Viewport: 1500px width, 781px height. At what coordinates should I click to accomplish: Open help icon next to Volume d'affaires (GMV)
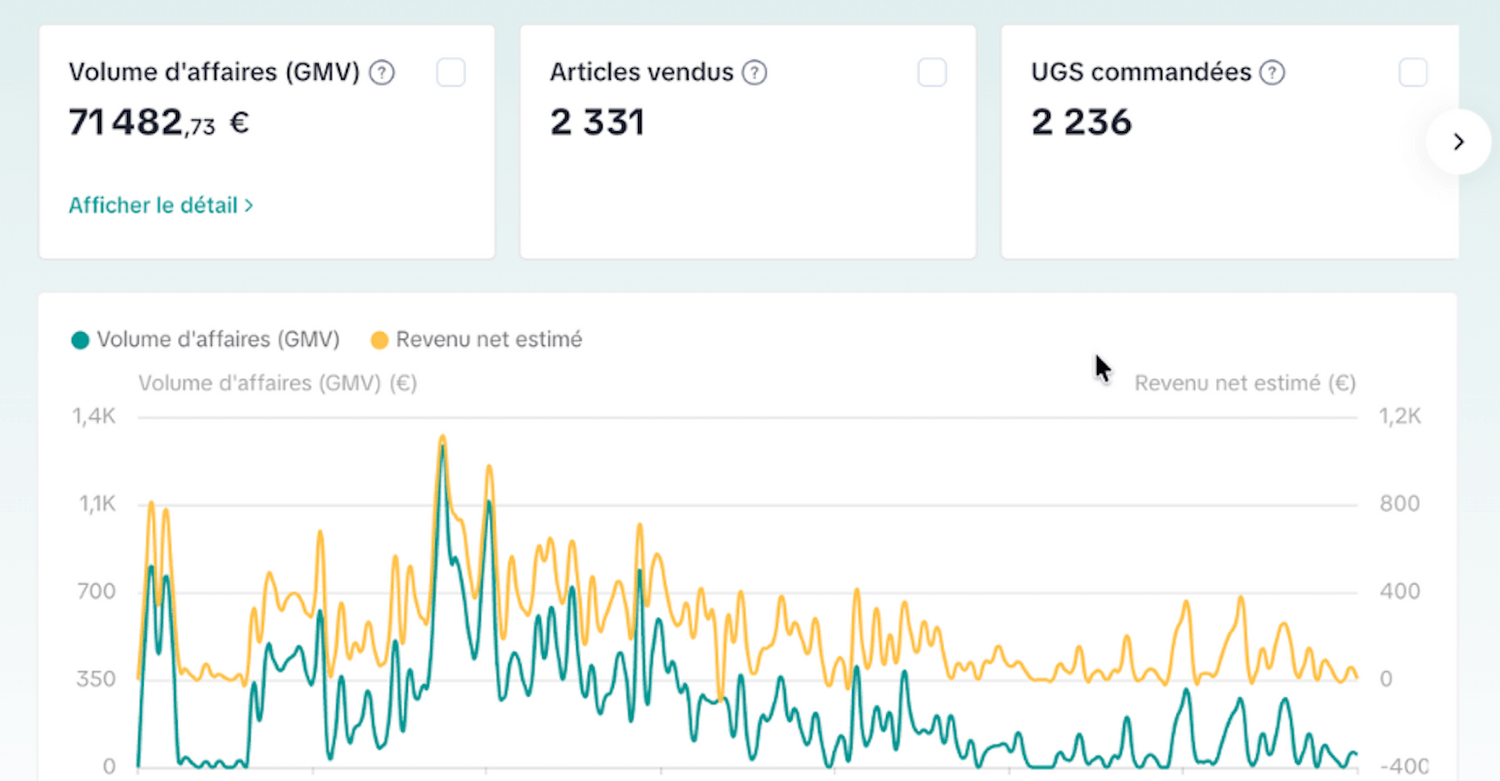point(382,73)
